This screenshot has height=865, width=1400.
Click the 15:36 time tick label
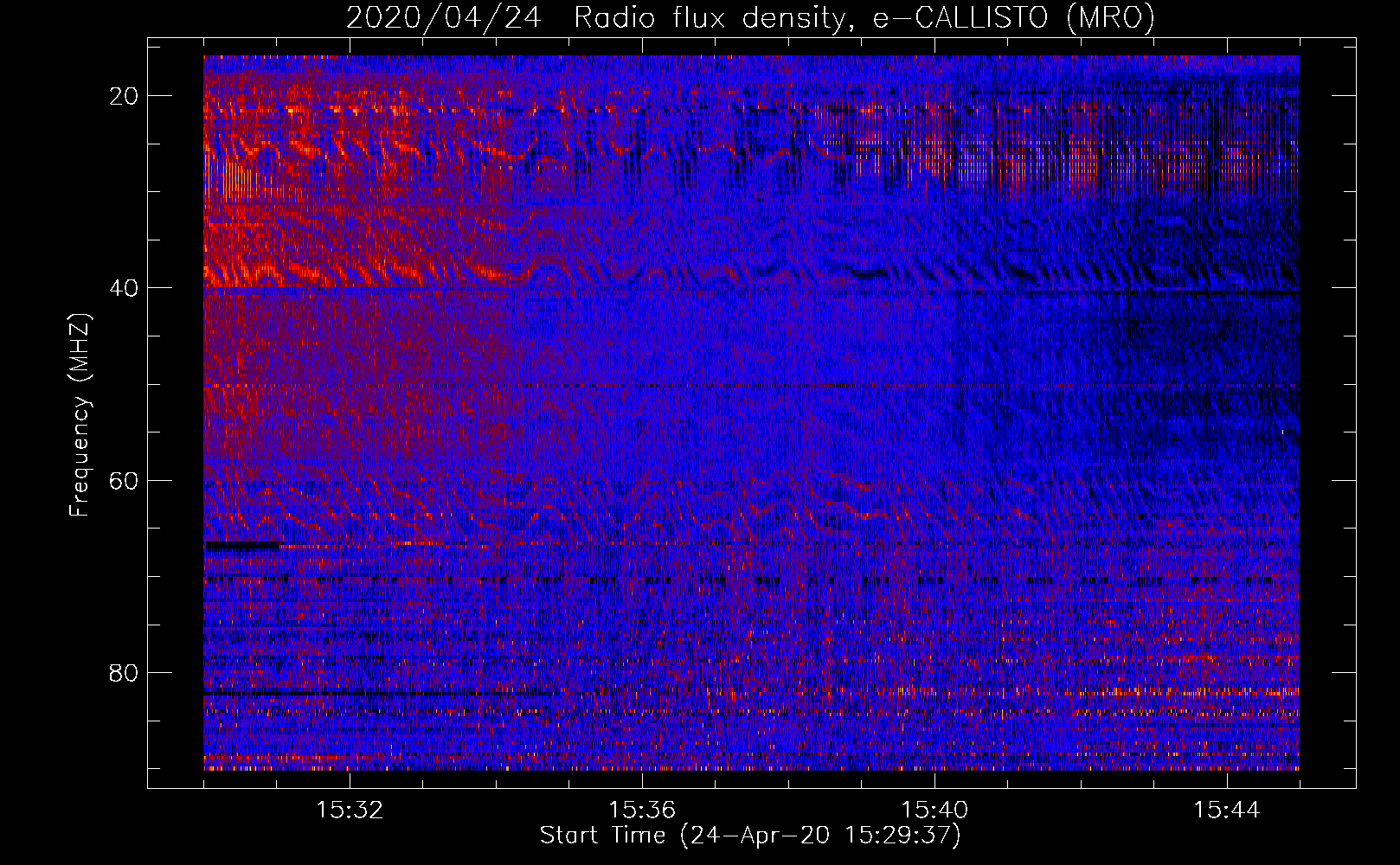642,811
